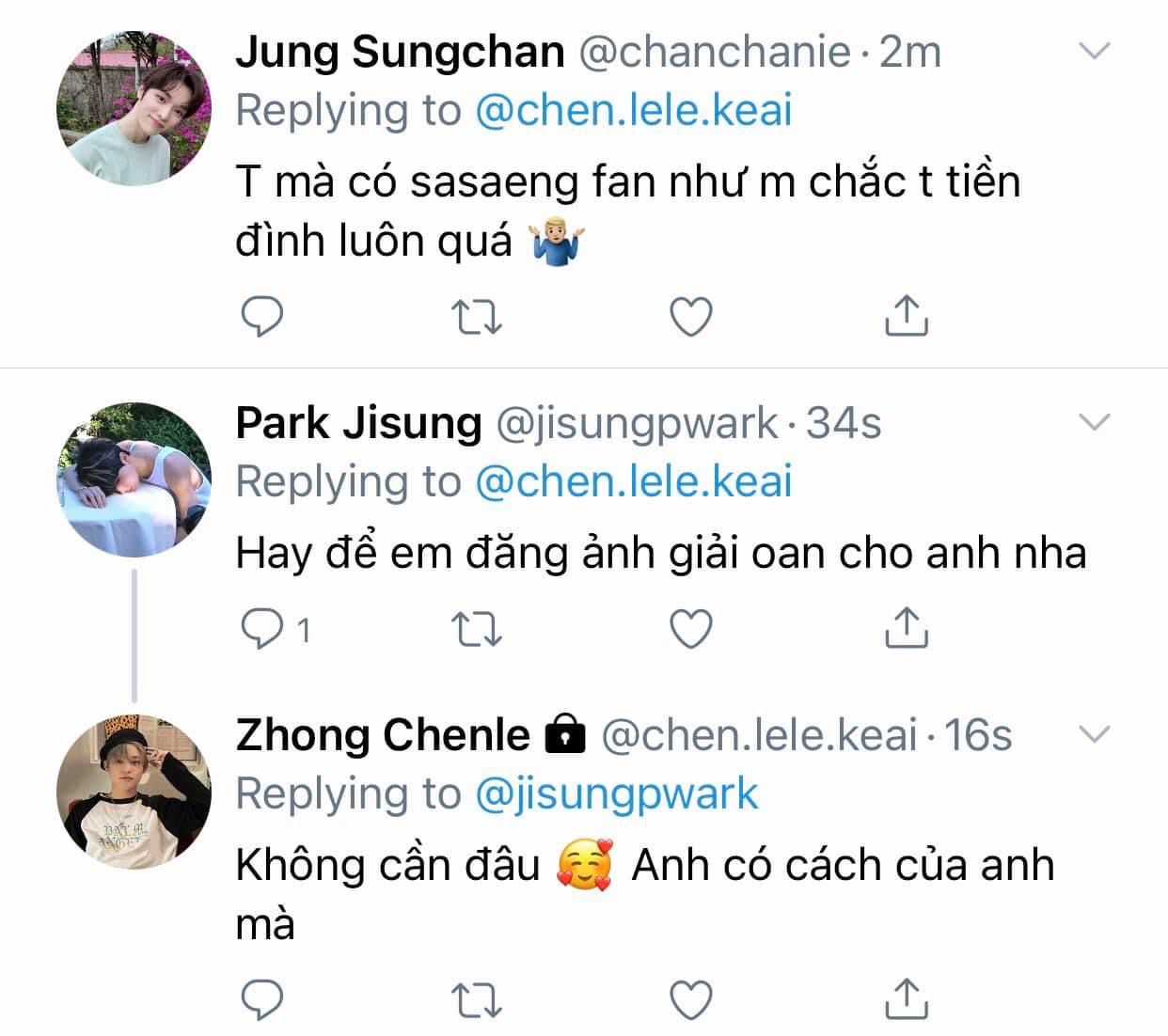This screenshot has width=1168, height=1036.
Task: Open the more menu on Park Jisung's tweet
Action: click(x=1094, y=423)
